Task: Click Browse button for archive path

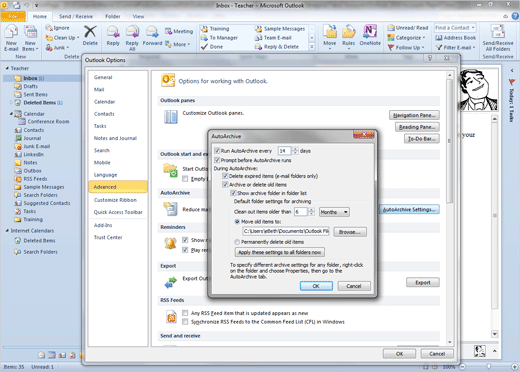Action: (350, 232)
